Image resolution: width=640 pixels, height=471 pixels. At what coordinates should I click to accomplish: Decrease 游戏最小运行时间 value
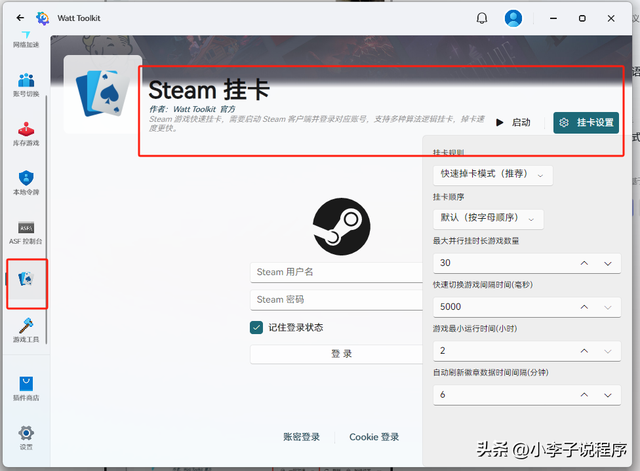[608, 351]
